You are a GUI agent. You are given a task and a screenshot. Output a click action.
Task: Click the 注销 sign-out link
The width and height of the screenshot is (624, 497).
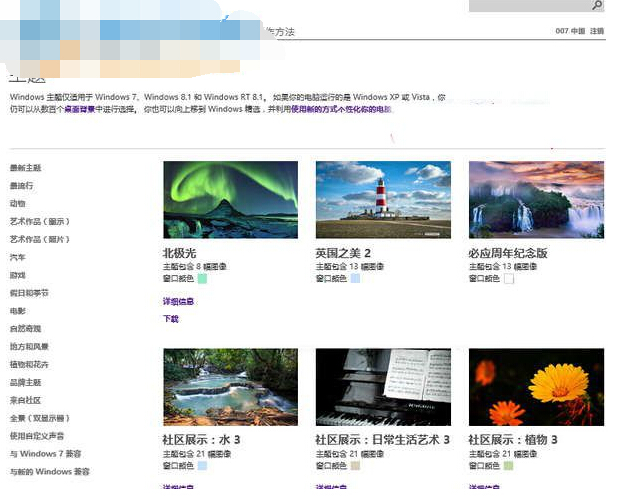pos(596,31)
